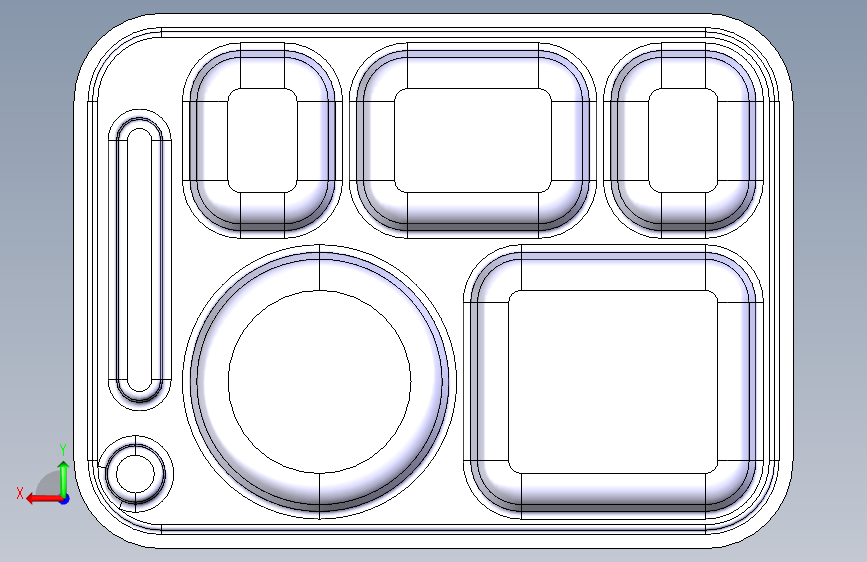Click the red X axis arrow of triad
Viewport: 867px width, 562px height.
pos(44,499)
